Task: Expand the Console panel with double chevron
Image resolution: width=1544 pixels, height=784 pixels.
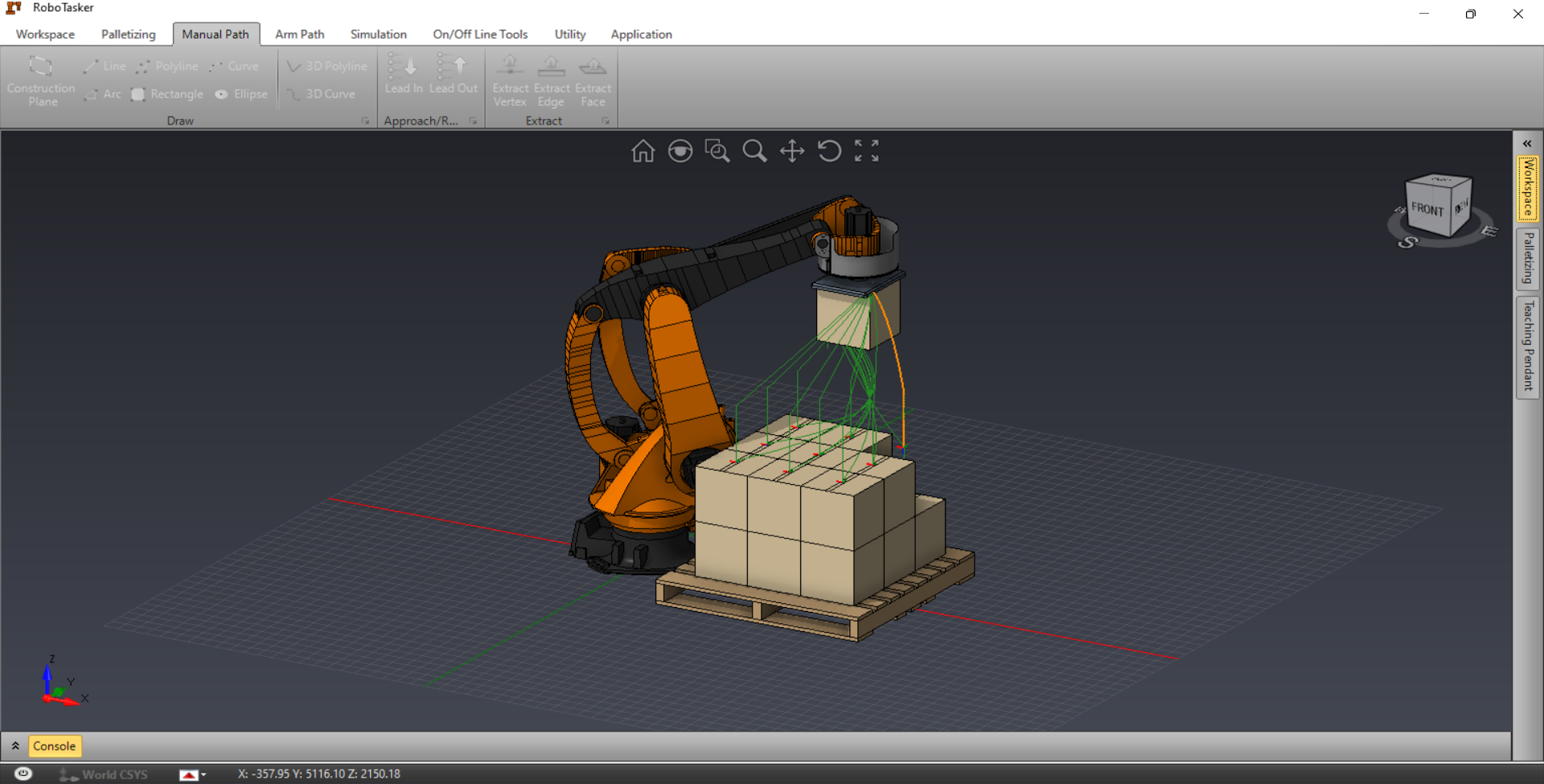Action: pos(14,745)
